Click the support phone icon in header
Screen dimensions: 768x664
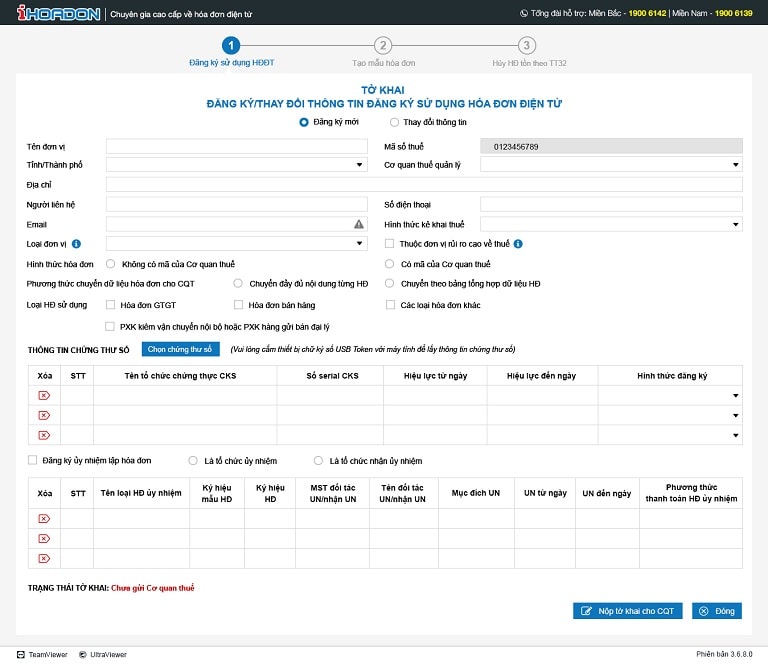(524, 14)
